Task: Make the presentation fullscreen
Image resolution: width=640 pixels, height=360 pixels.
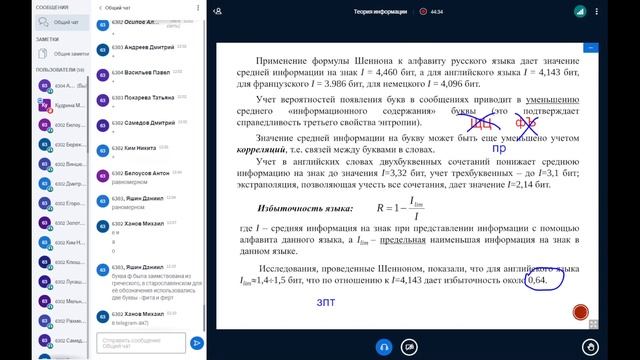Action: pyautogui.click(x=593, y=324)
